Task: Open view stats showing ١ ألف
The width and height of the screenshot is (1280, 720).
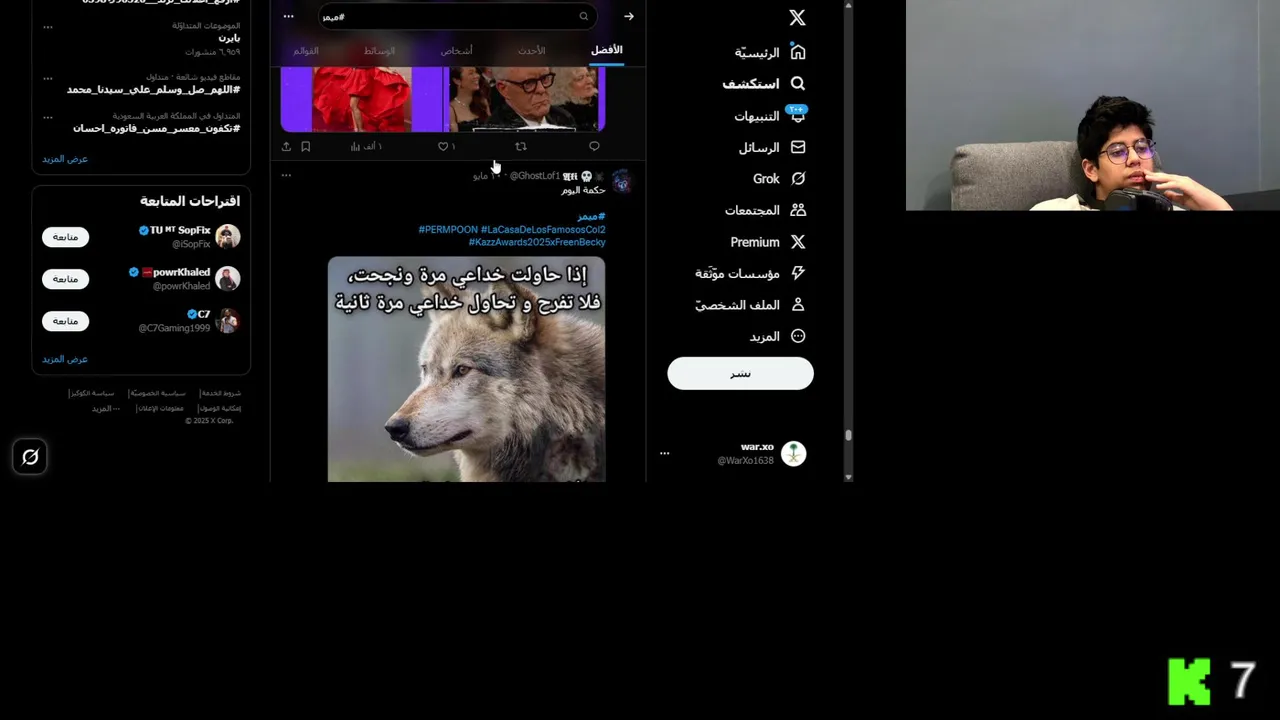Action: click(x=366, y=146)
